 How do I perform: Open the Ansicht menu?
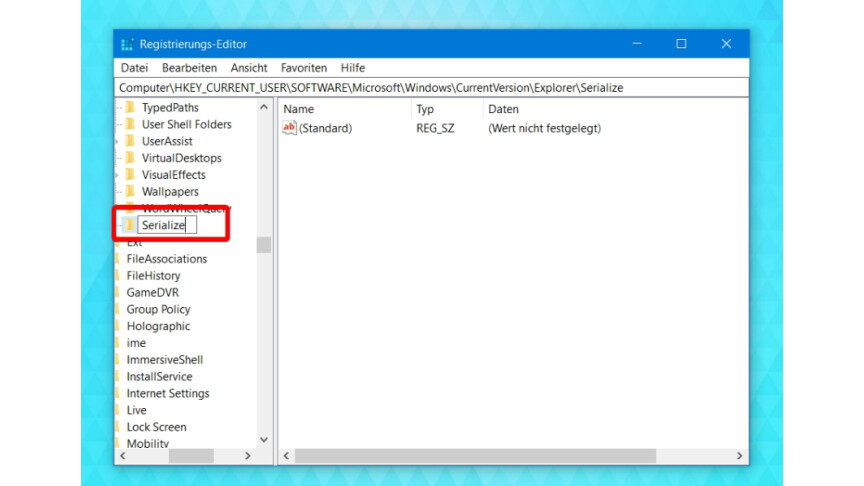[x=249, y=68]
